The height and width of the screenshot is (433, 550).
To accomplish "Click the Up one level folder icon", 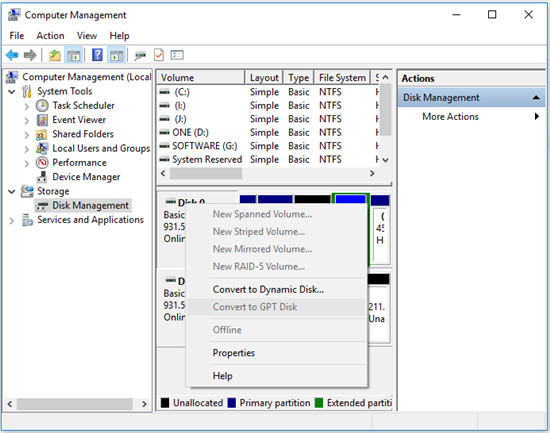I will point(54,55).
